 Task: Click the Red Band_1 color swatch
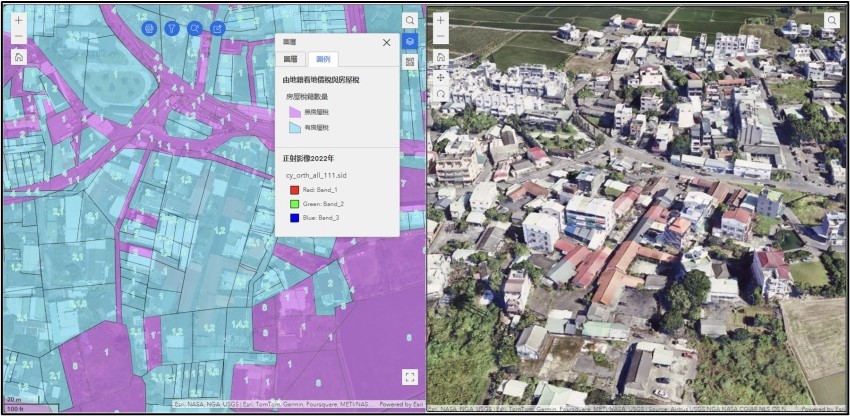[294, 189]
